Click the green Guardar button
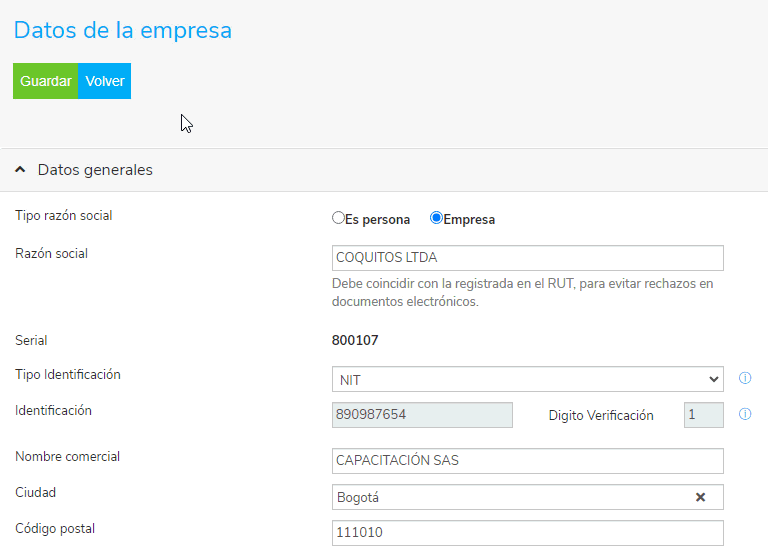Viewport: 768px width, 556px height. tap(45, 81)
